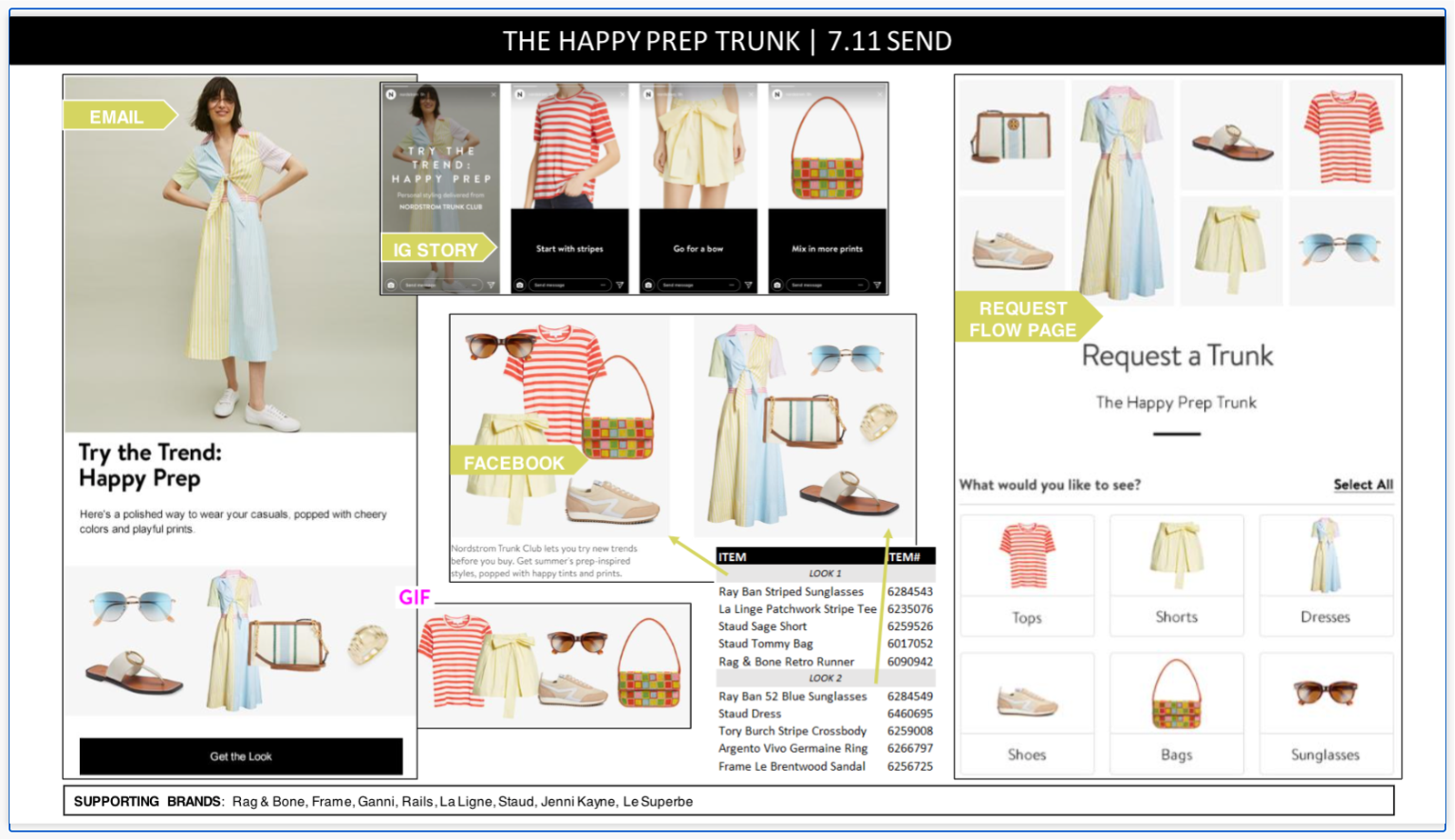This screenshot has width=1455, height=840.
Task: Tap the send icon in the 'Go for a bow' story
Action: pyautogui.click(x=748, y=285)
